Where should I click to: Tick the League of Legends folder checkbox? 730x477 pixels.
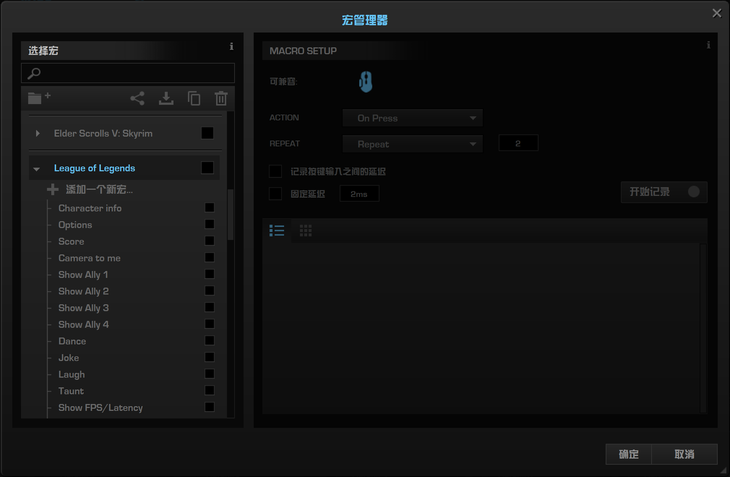point(208,168)
